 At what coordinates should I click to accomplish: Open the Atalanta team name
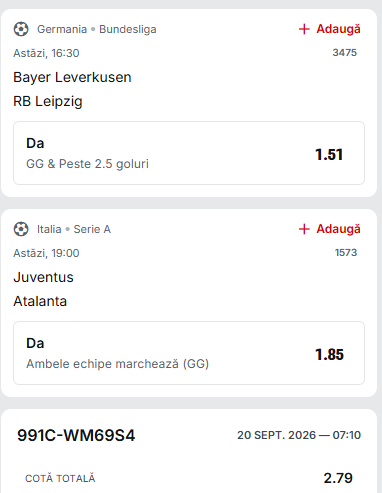click(x=40, y=301)
